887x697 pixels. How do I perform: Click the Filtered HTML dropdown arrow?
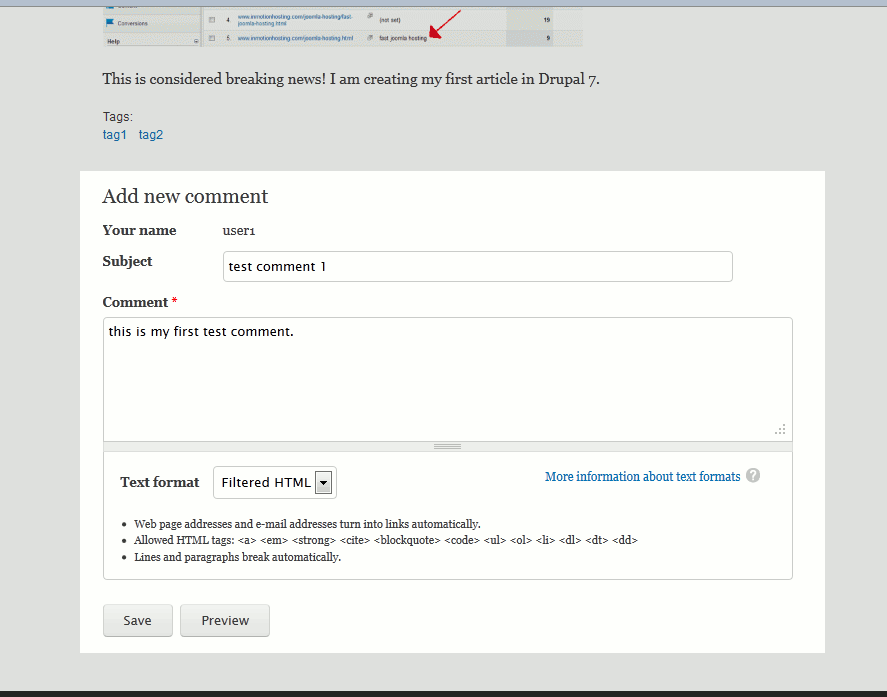click(323, 483)
